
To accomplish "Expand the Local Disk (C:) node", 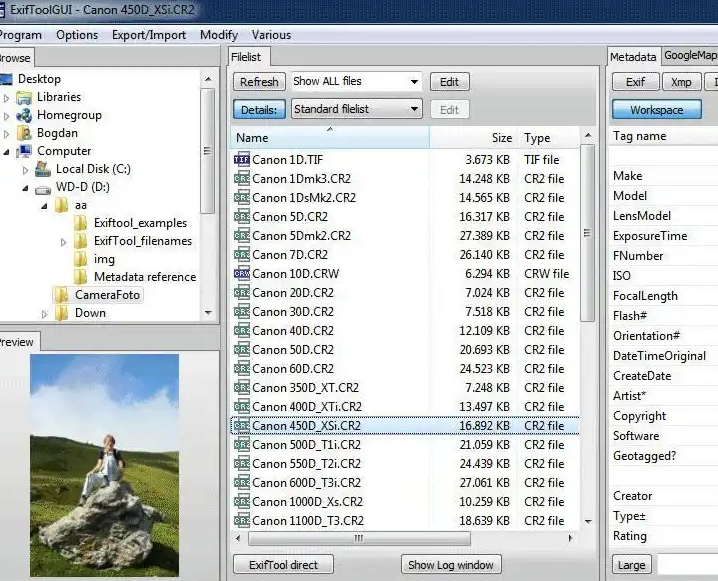I will [25, 170].
